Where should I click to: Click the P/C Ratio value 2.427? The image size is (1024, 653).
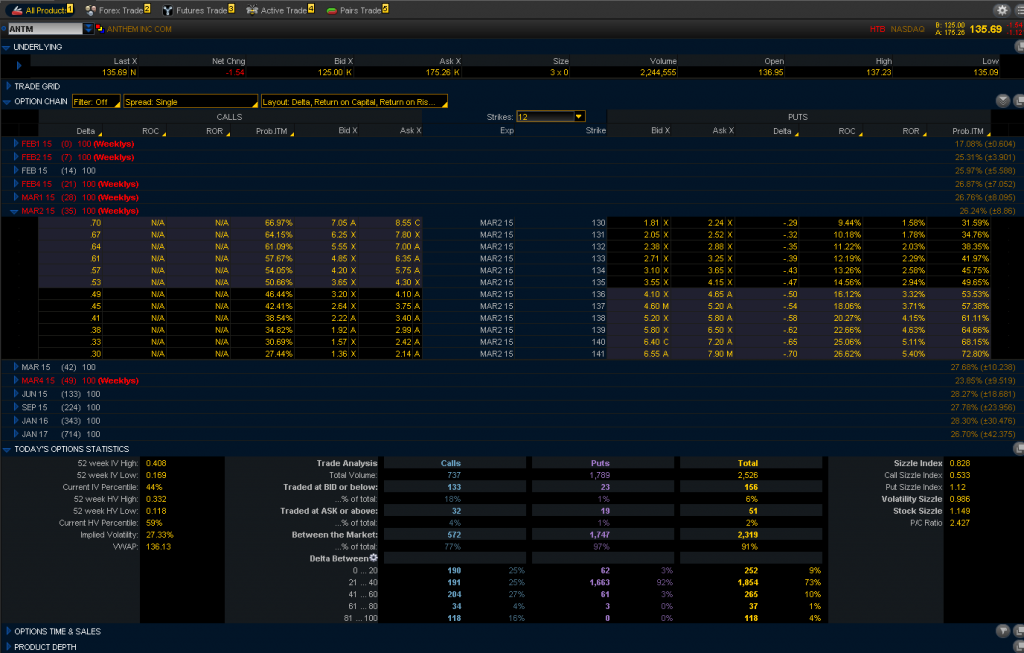pos(959,522)
